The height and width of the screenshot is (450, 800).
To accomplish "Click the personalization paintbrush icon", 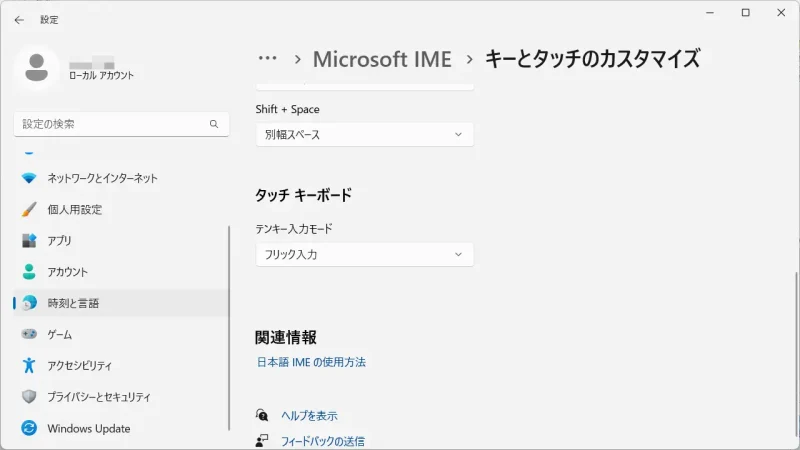I will [29, 210].
